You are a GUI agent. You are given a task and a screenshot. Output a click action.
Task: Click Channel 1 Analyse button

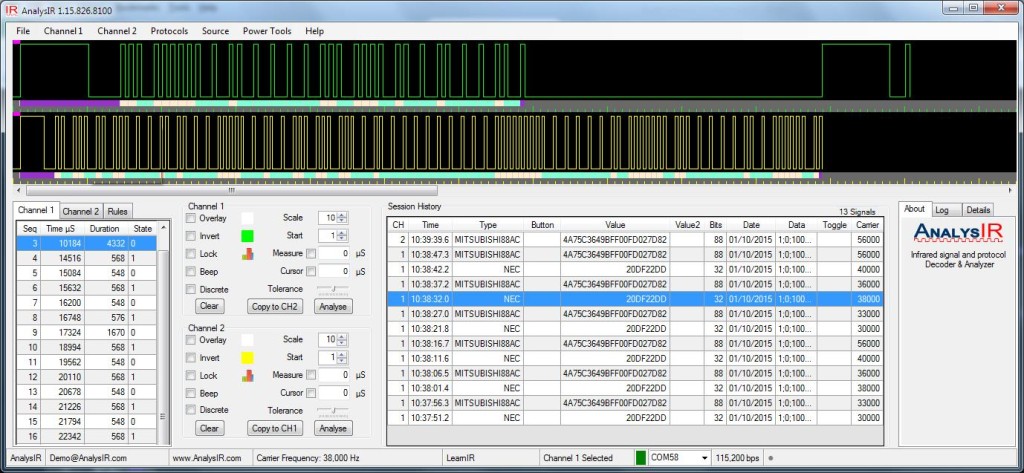click(332, 306)
